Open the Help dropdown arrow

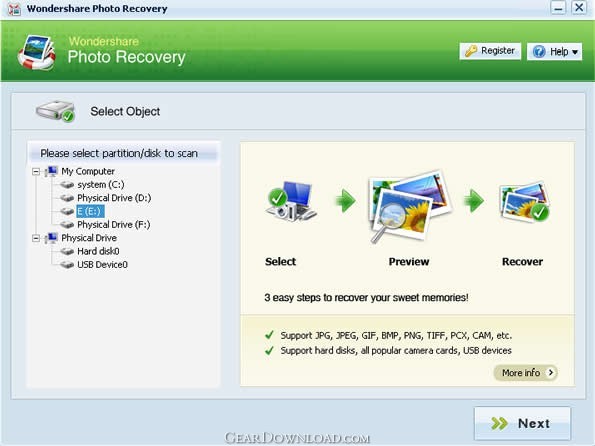(575, 52)
